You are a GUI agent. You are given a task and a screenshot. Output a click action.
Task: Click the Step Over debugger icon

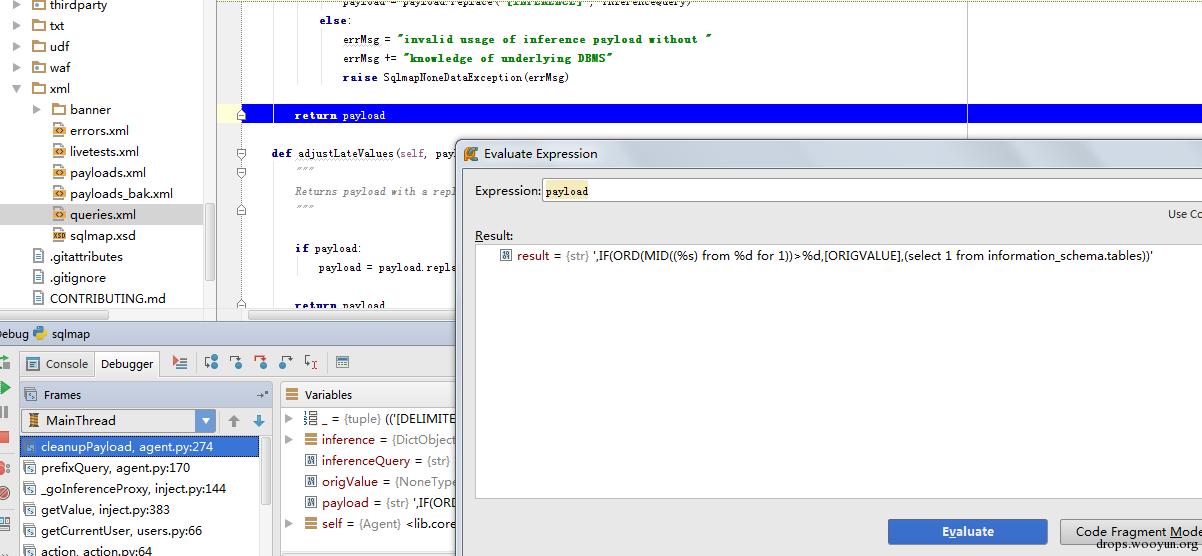(x=211, y=363)
